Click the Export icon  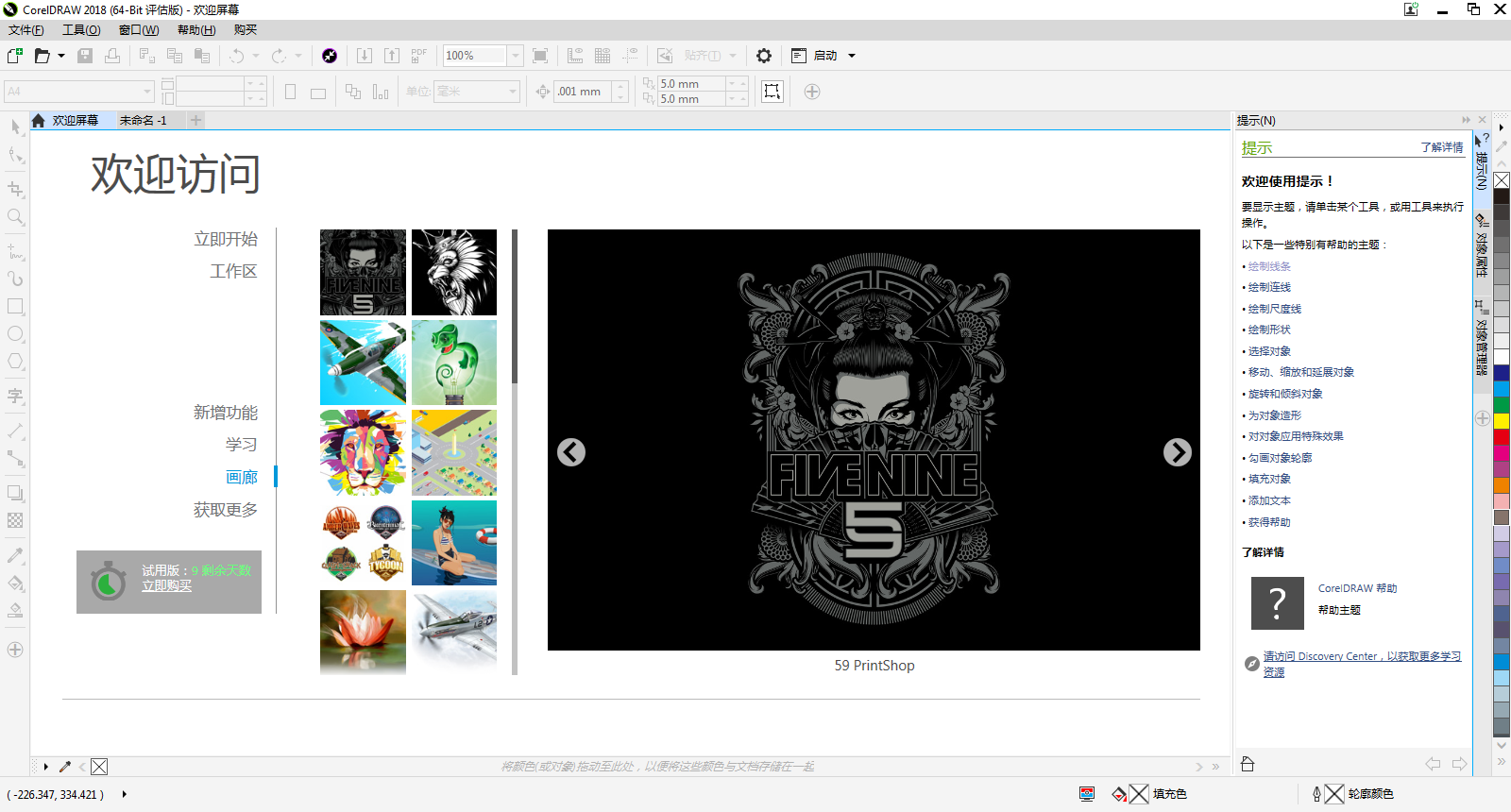tap(392, 56)
